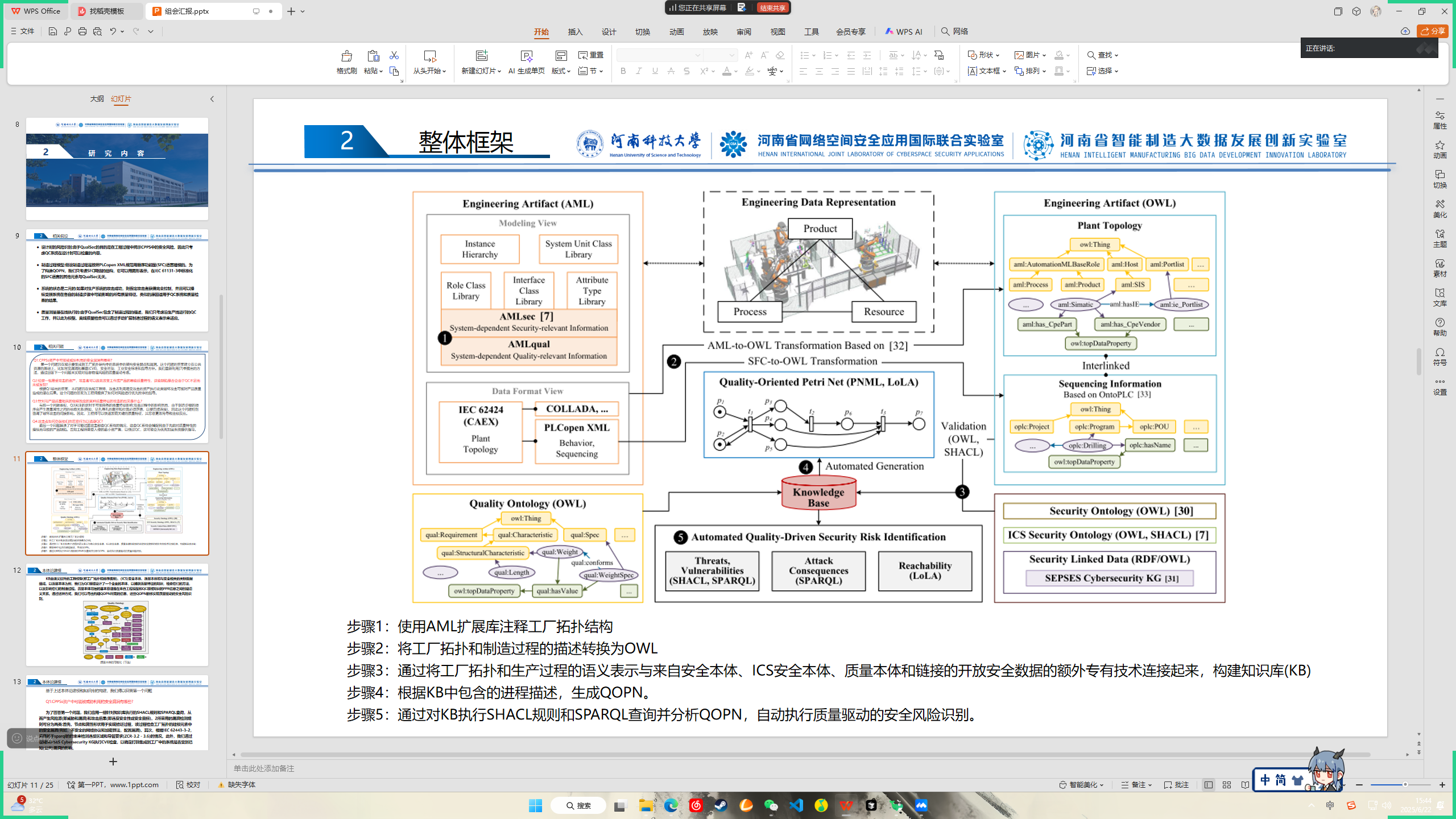This screenshot has height=819, width=1456.
Task: Click the Increase font size icon
Action: [748, 55]
